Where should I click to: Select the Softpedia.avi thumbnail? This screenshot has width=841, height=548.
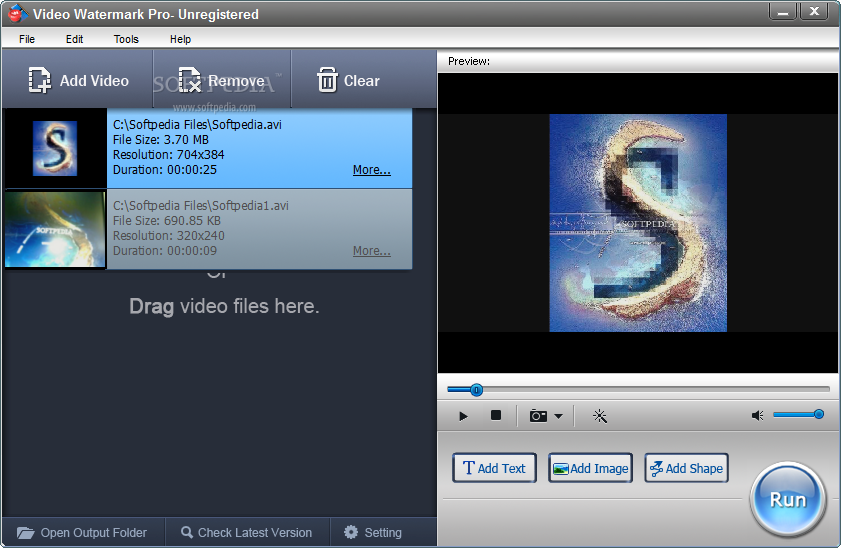(55, 148)
